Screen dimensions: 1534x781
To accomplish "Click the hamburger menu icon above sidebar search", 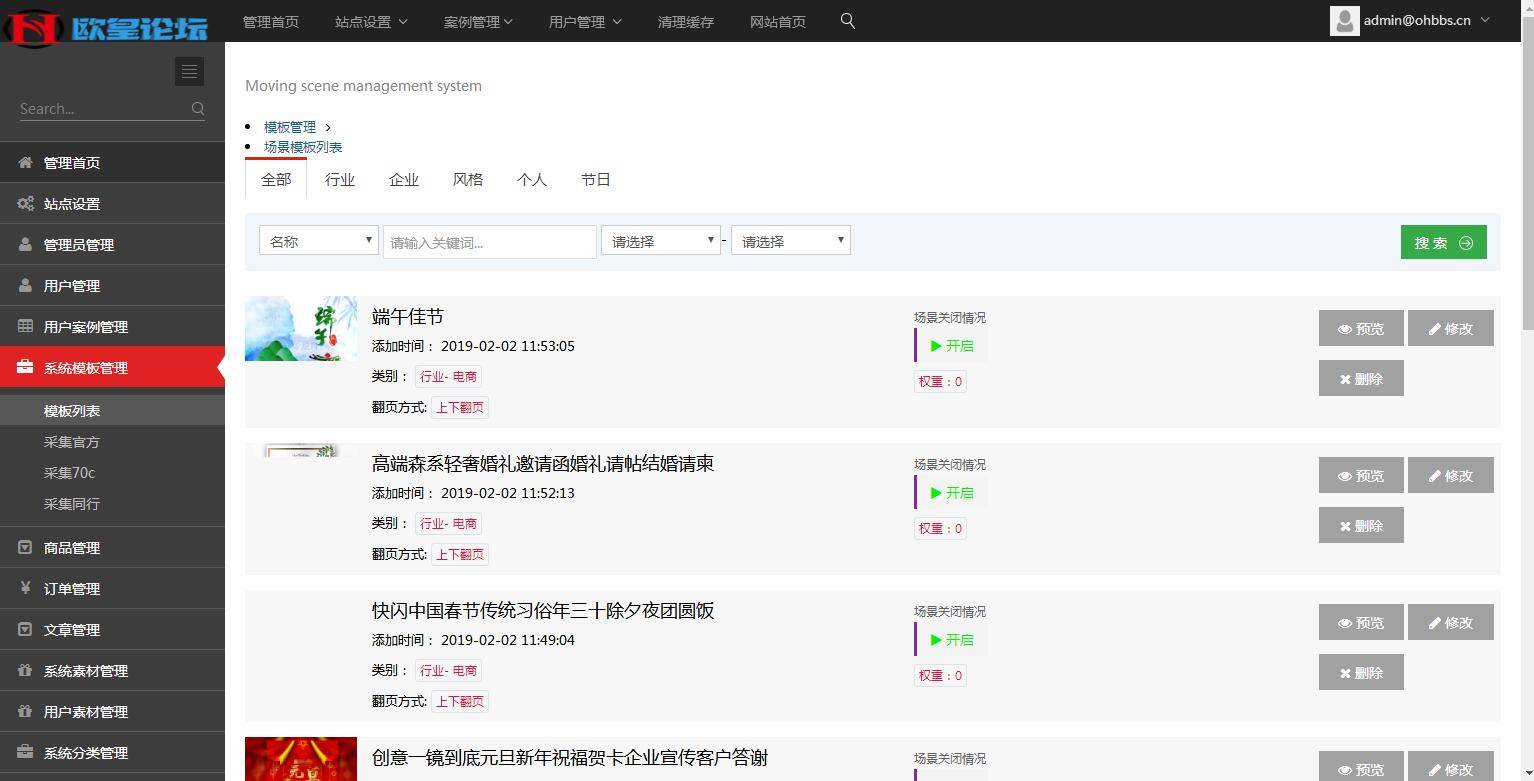I will click(189, 71).
